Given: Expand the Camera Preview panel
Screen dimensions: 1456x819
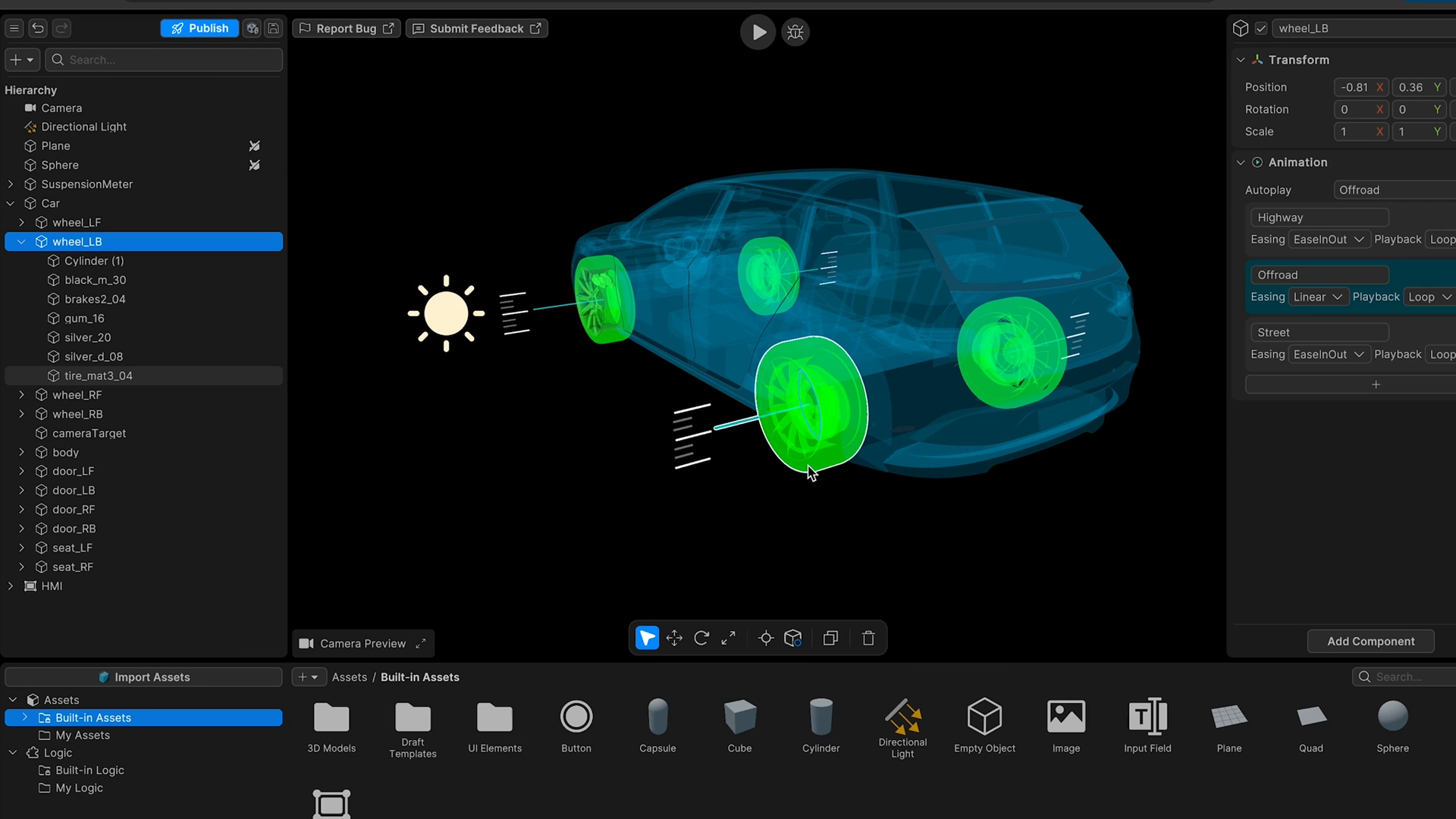Looking at the screenshot, I should [421, 643].
